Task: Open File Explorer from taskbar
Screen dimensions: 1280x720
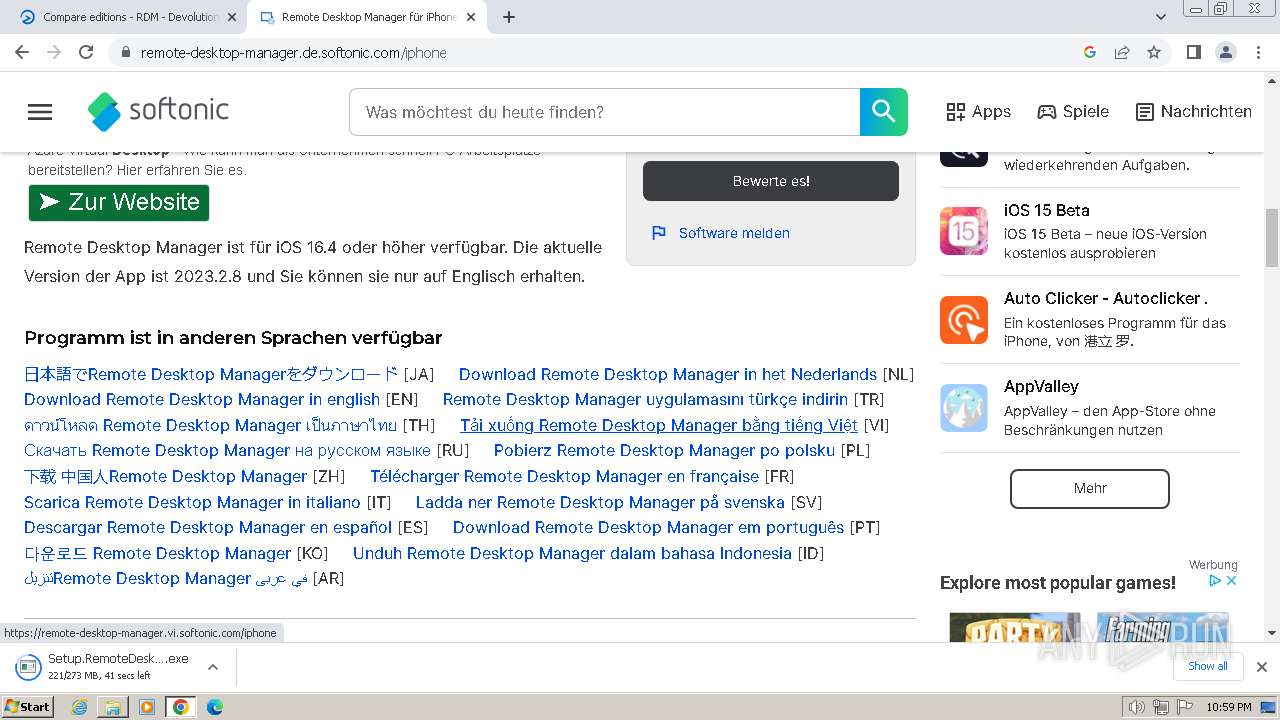Action: tap(113, 707)
